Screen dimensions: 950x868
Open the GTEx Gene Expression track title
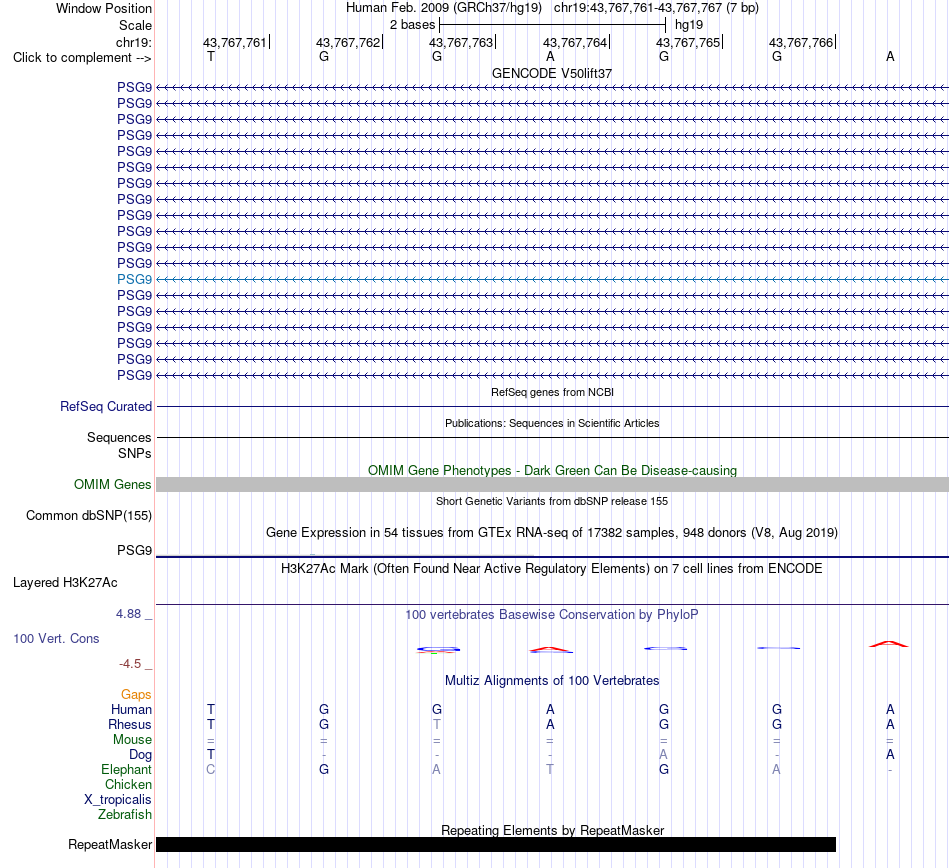552,532
